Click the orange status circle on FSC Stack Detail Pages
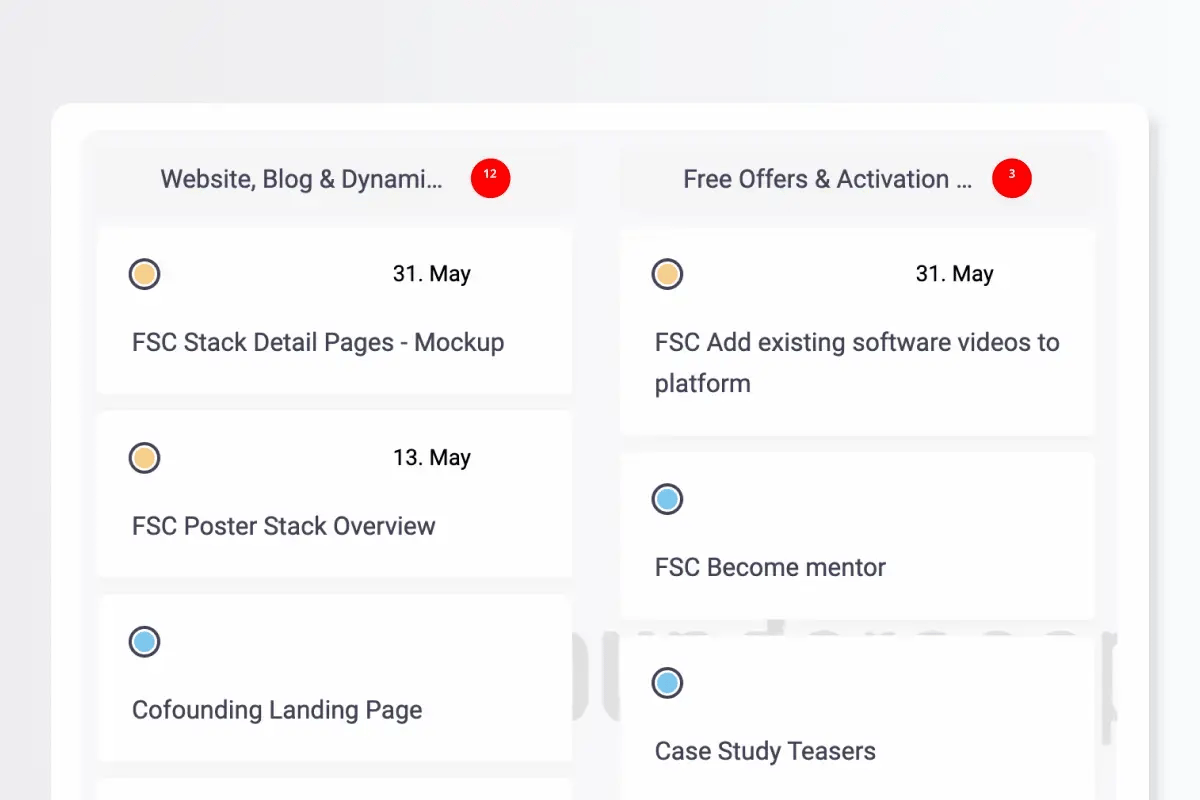1200x800 pixels. [145, 274]
